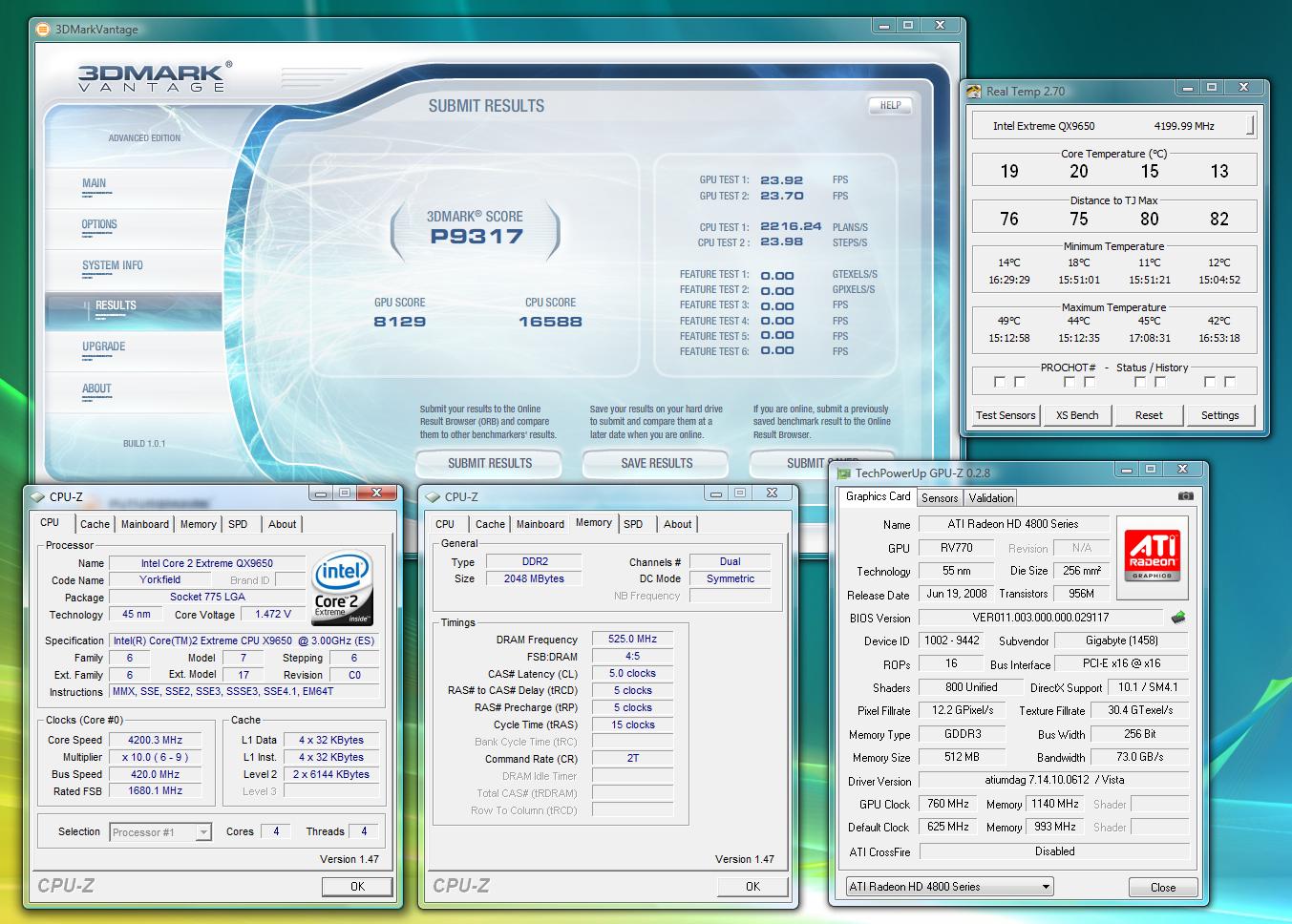The width and height of the screenshot is (1292, 924).
Task: Click GPU score value 8129
Action: 400,322
